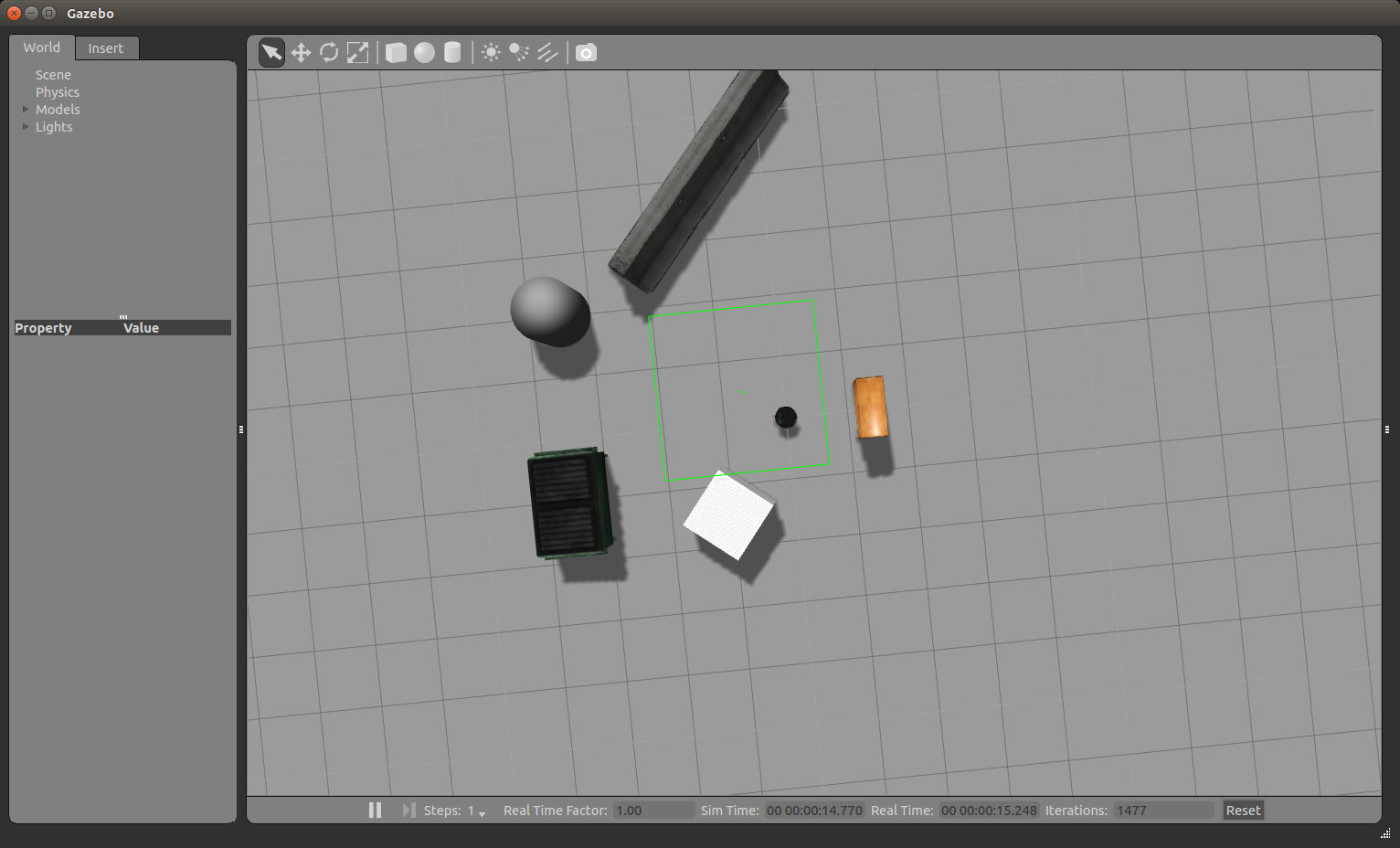
Task: Insert a box shape
Action: [x=396, y=52]
